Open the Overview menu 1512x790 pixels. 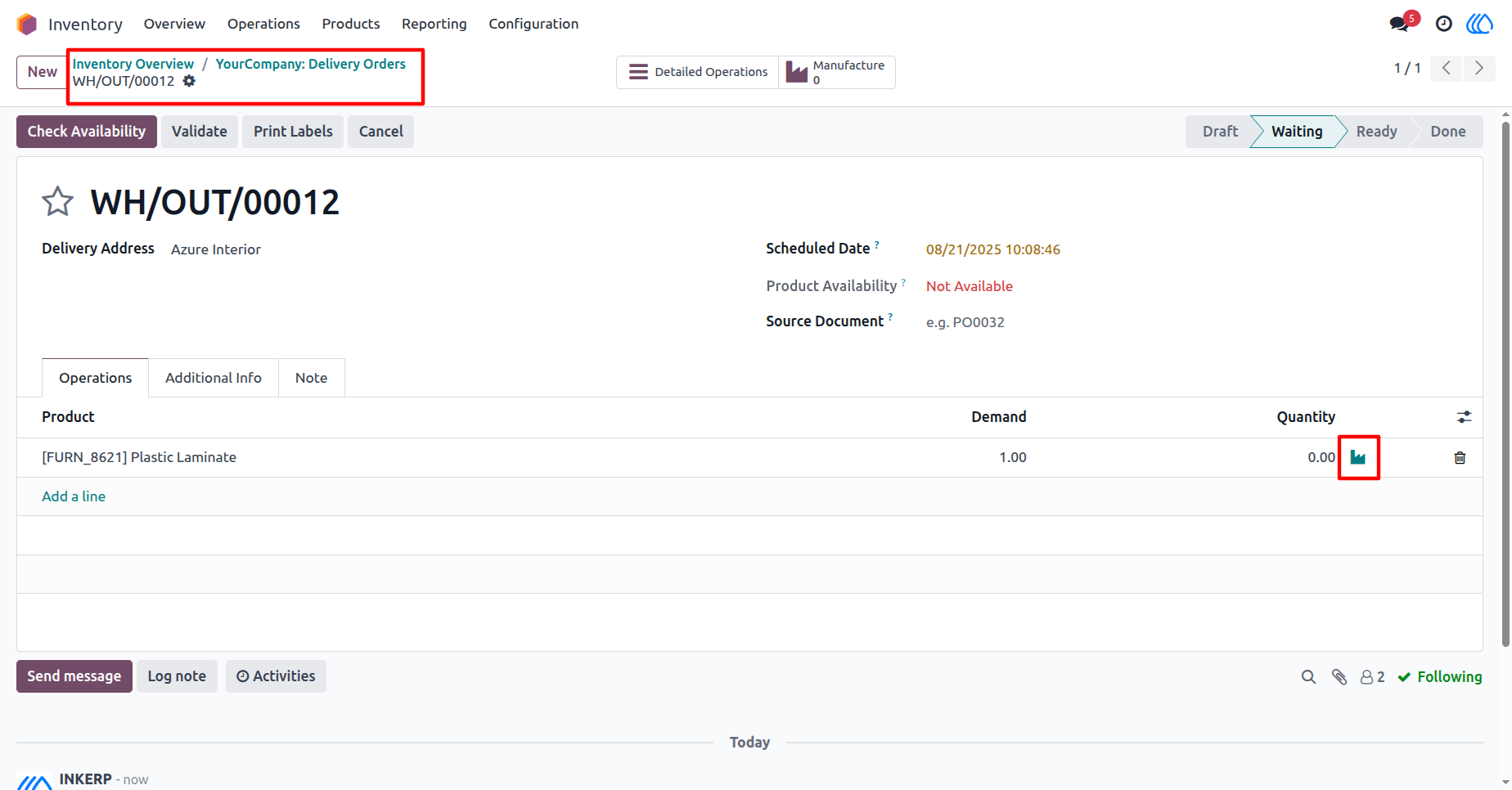174,24
